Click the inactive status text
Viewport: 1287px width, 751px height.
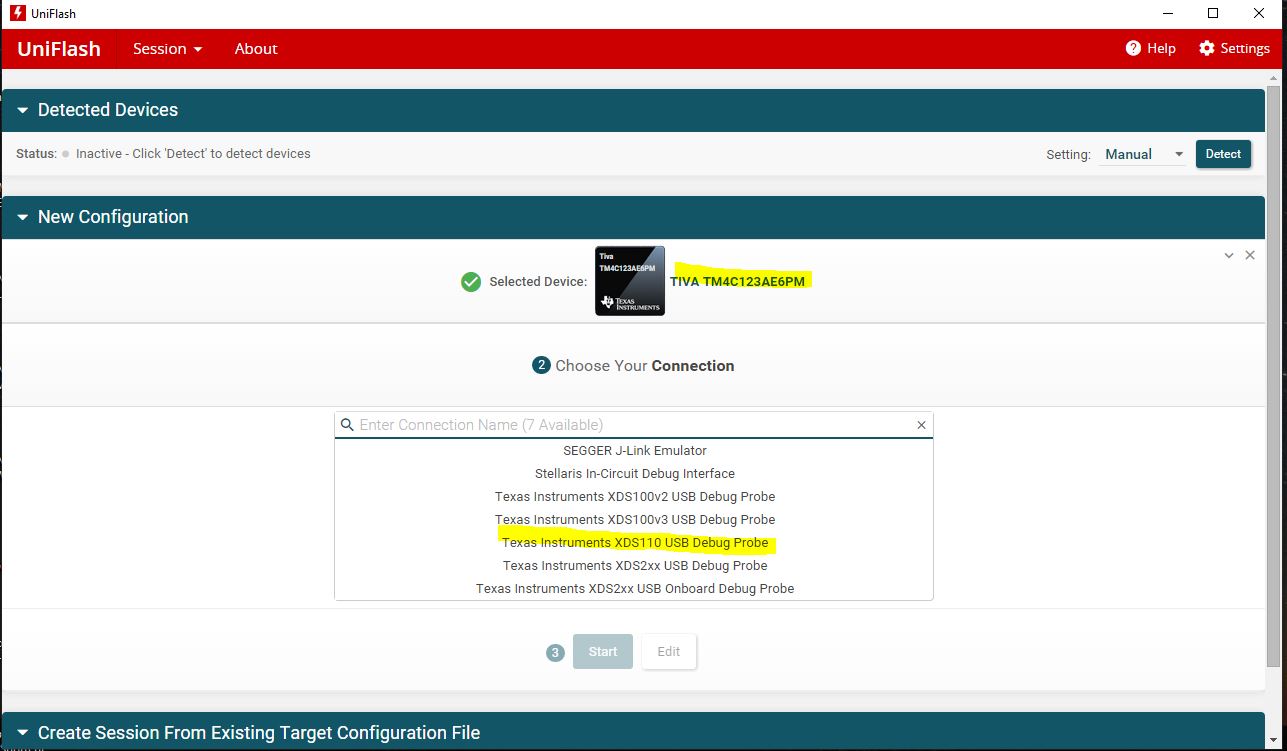point(193,154)
